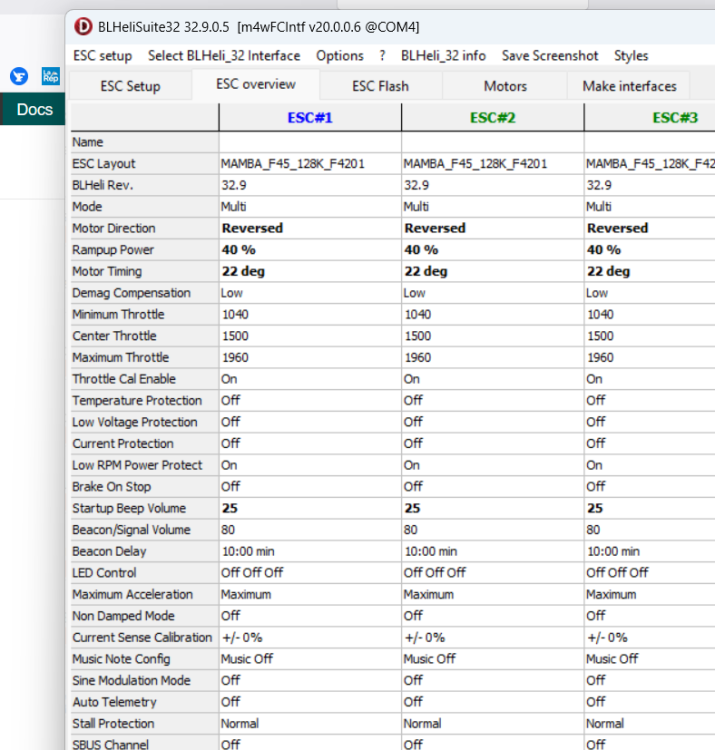Open the Options menu
Image resolution: width=715 pixels, height=750 pixels.
point(340,56)
